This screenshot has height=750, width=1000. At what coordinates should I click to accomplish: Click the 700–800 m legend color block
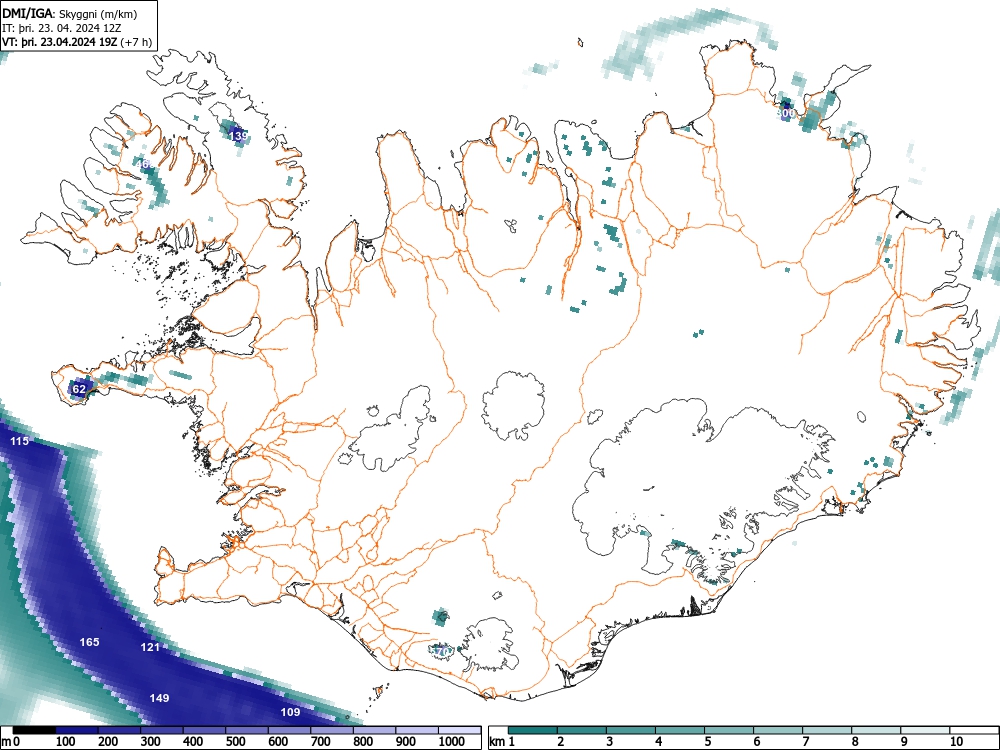(332, 730)
